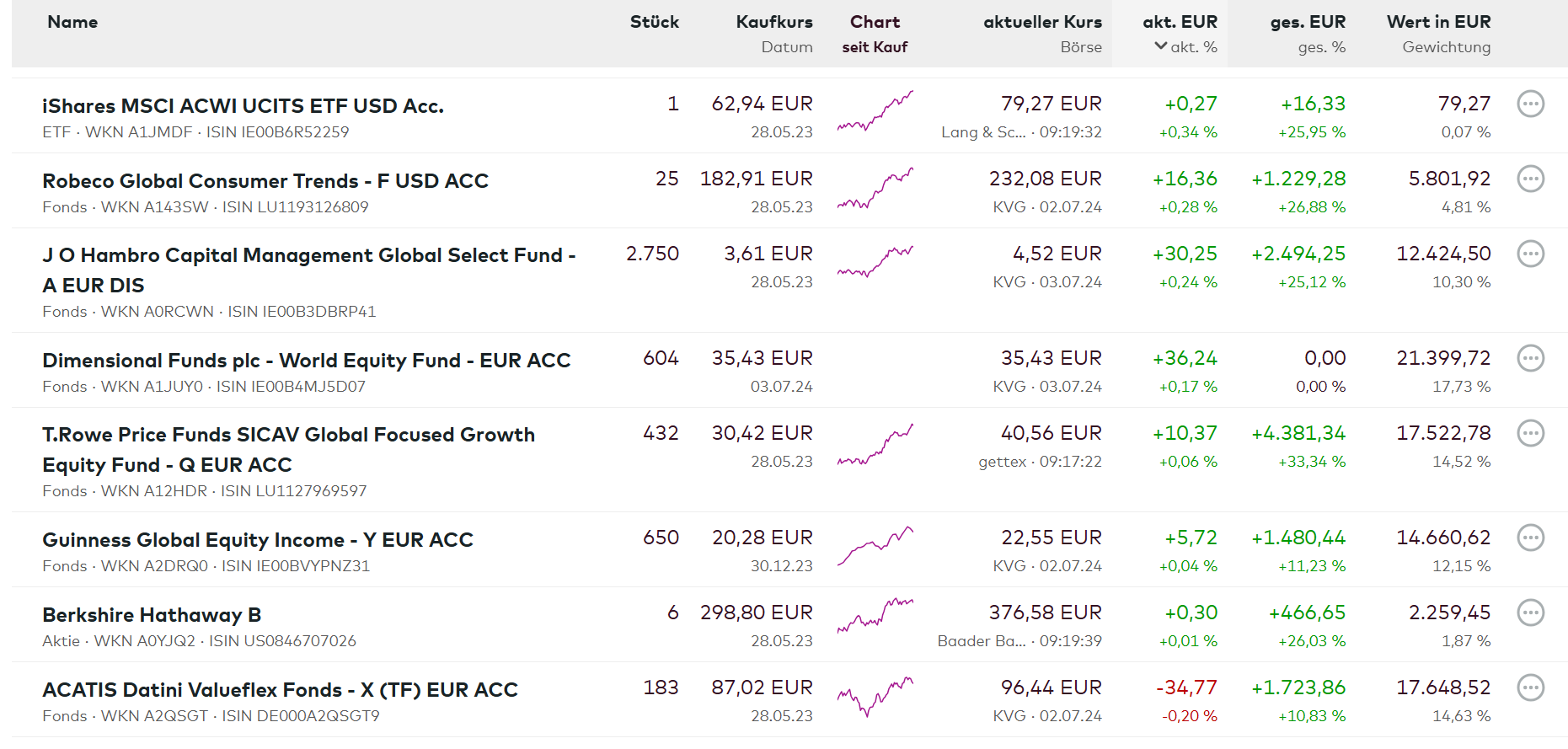This screenshot has height=749, width=1568.
Task: Open options menu for T.Rowe Price fund
Action: [1530, 434]
